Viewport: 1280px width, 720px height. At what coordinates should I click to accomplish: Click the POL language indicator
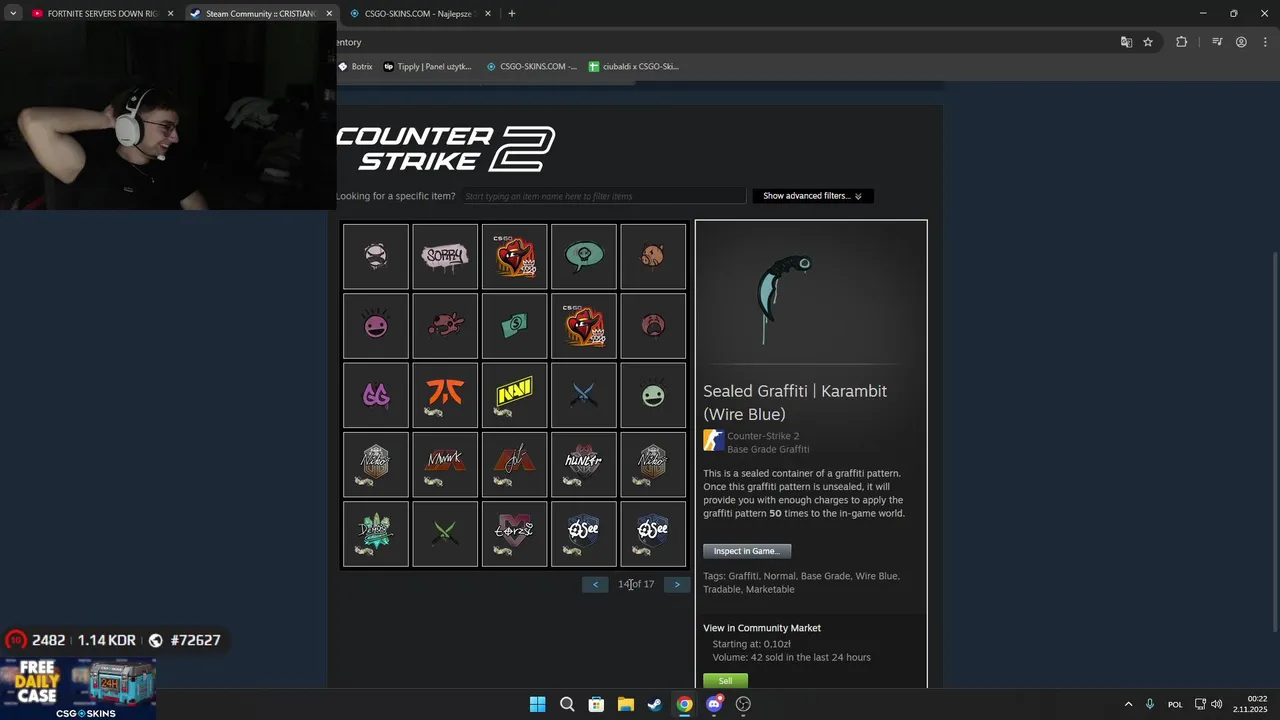(x=1175, y=704)
